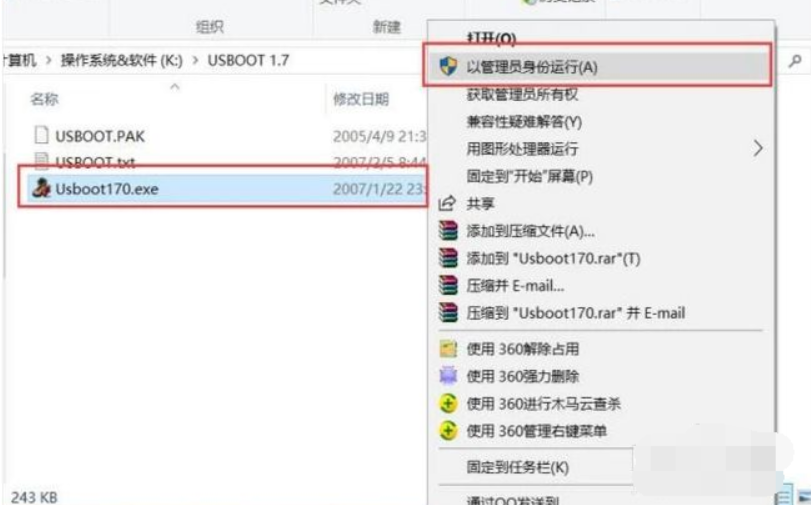Screen dimensions: 811x505
Task: Open 操作系统&软件 (K:) breadcrumb link
Action: click(x=122, y=61)
